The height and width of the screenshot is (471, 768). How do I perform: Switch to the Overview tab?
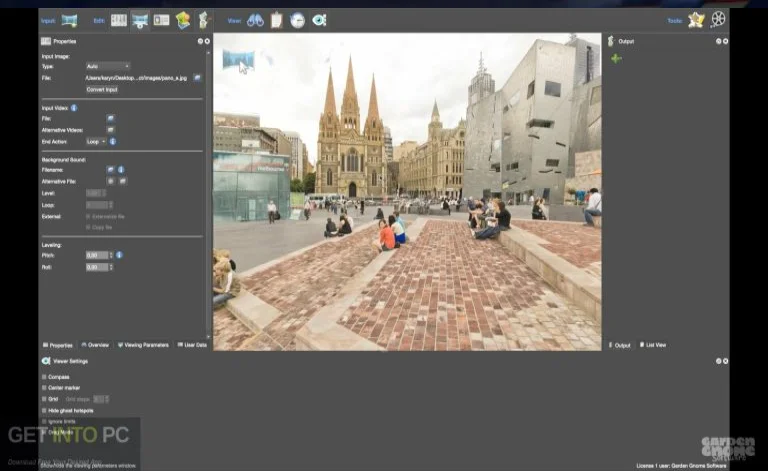click(96, 345)
